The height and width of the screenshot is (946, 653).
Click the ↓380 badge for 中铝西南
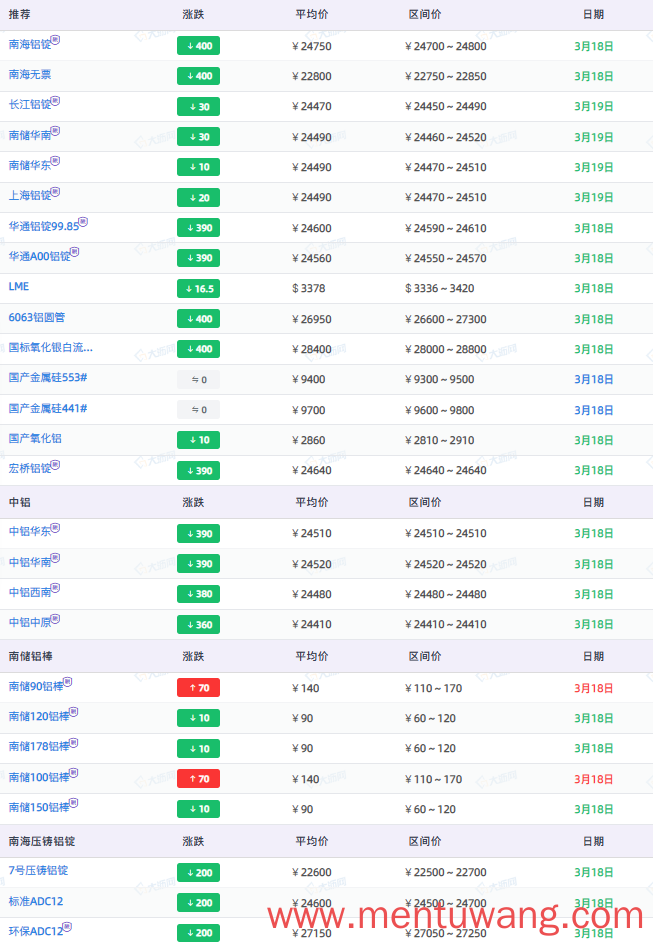click(x=199, y=594)
